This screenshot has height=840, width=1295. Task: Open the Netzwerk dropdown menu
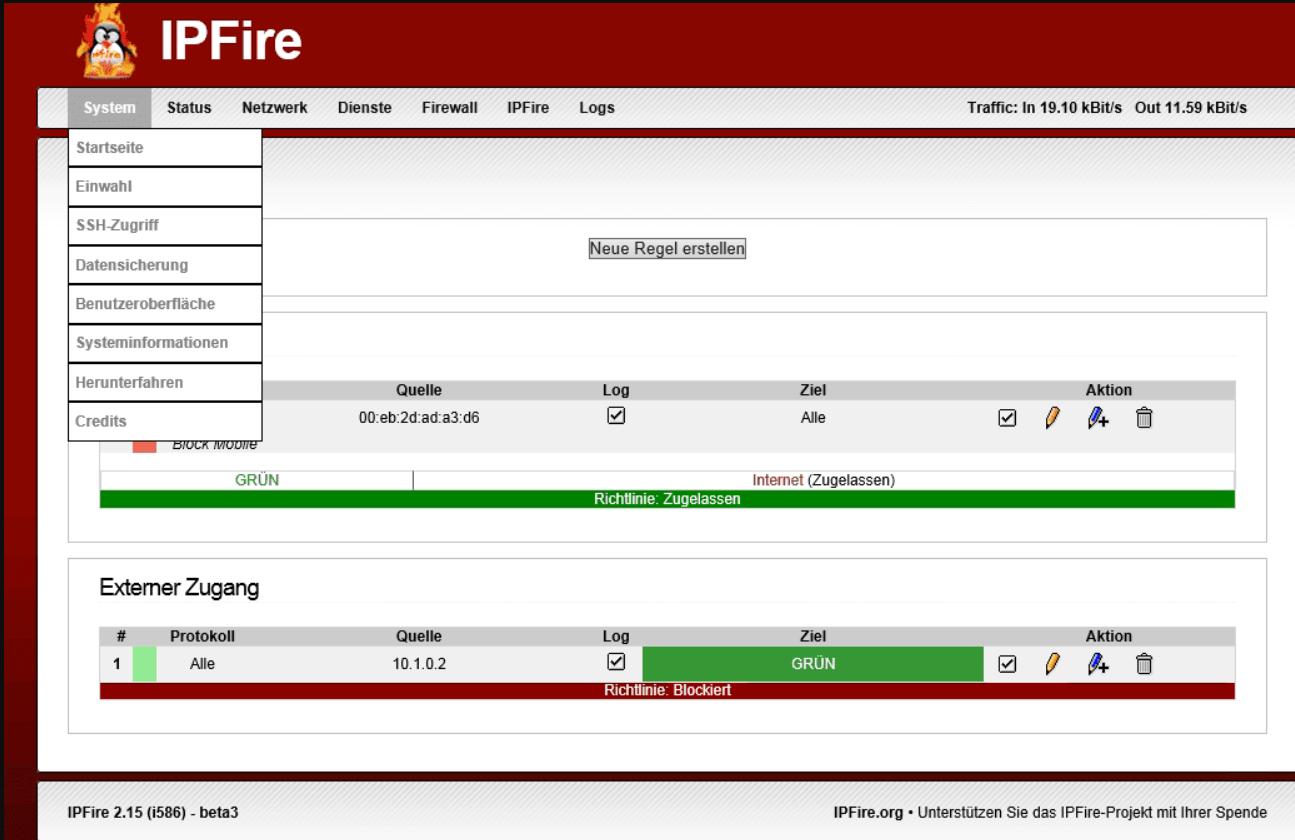coord(274,108)
